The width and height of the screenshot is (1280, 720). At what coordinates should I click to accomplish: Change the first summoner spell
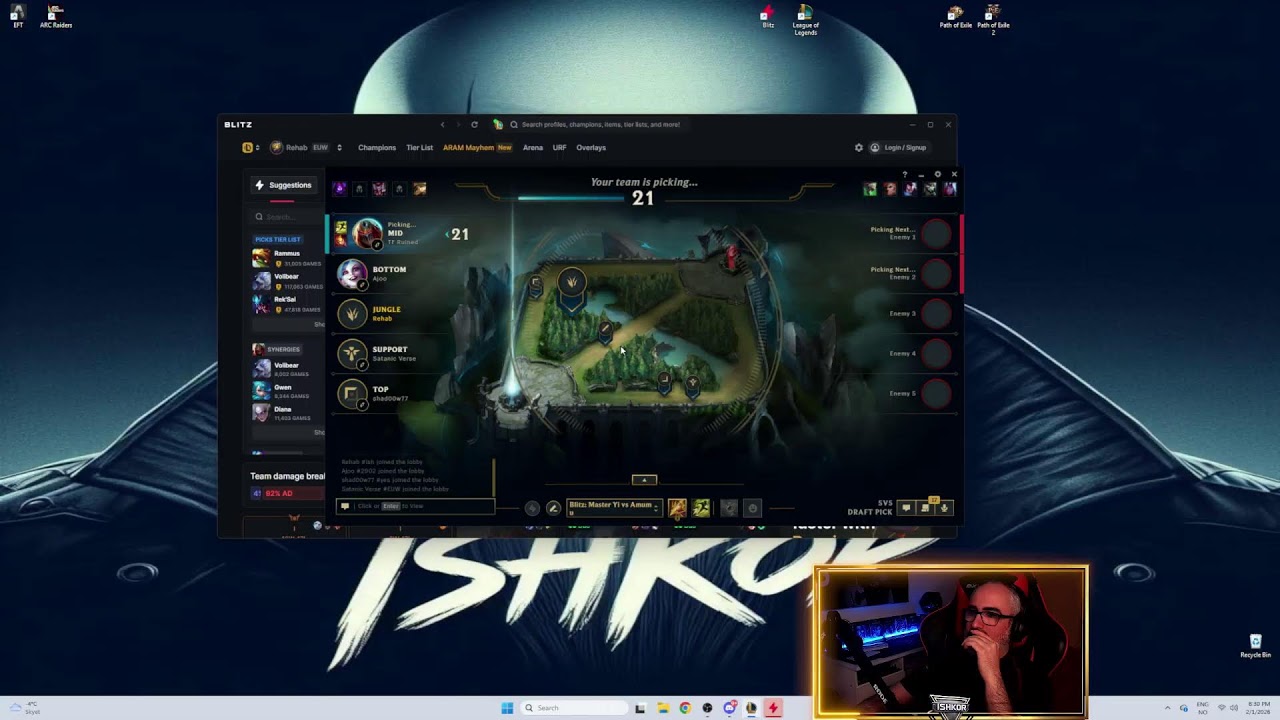[x=677, y=508]
